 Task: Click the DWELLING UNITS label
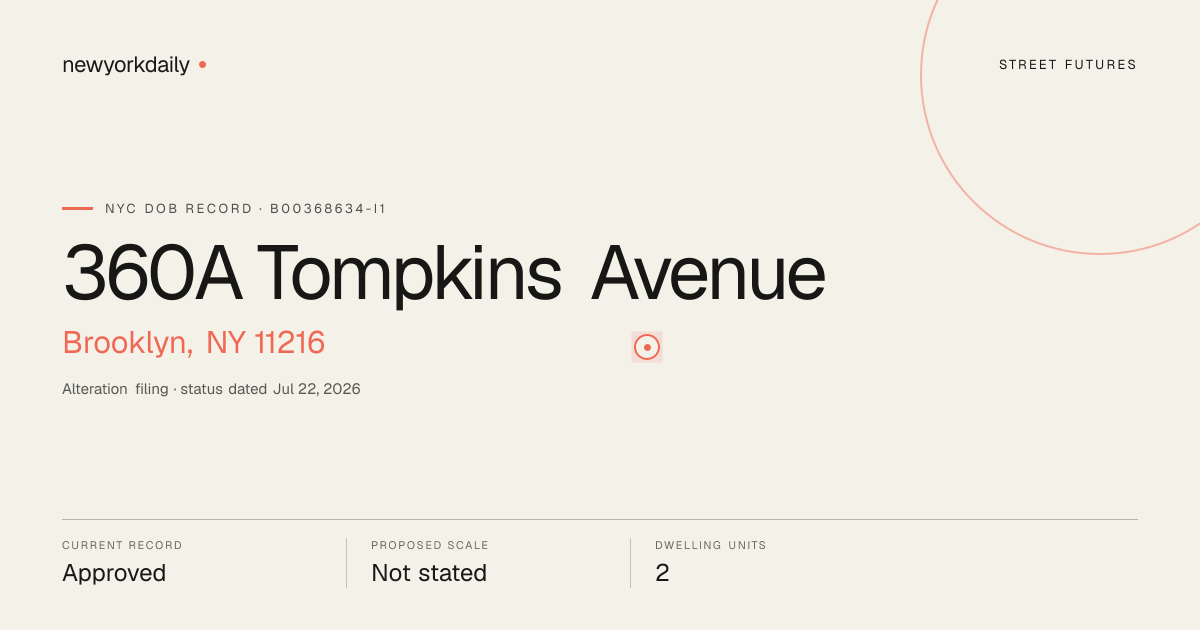[x=711, y=546]
